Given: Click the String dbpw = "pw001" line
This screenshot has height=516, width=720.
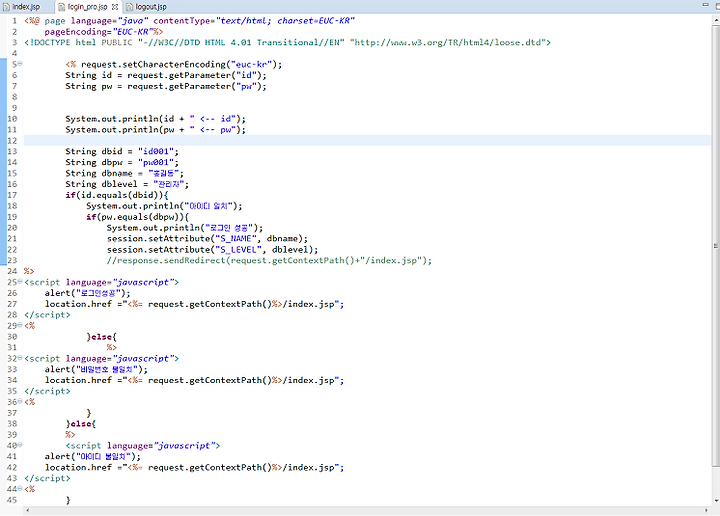Looking at the screenshot, I should click(x=122, y=163).
